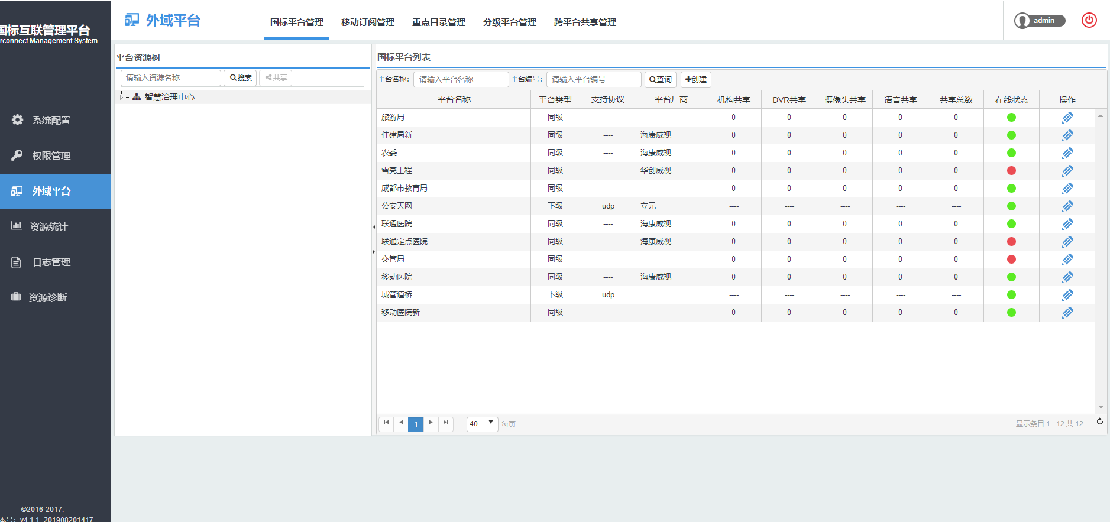
Task: Edit the third platform row with pencil icon
Action: point(1068,153)
